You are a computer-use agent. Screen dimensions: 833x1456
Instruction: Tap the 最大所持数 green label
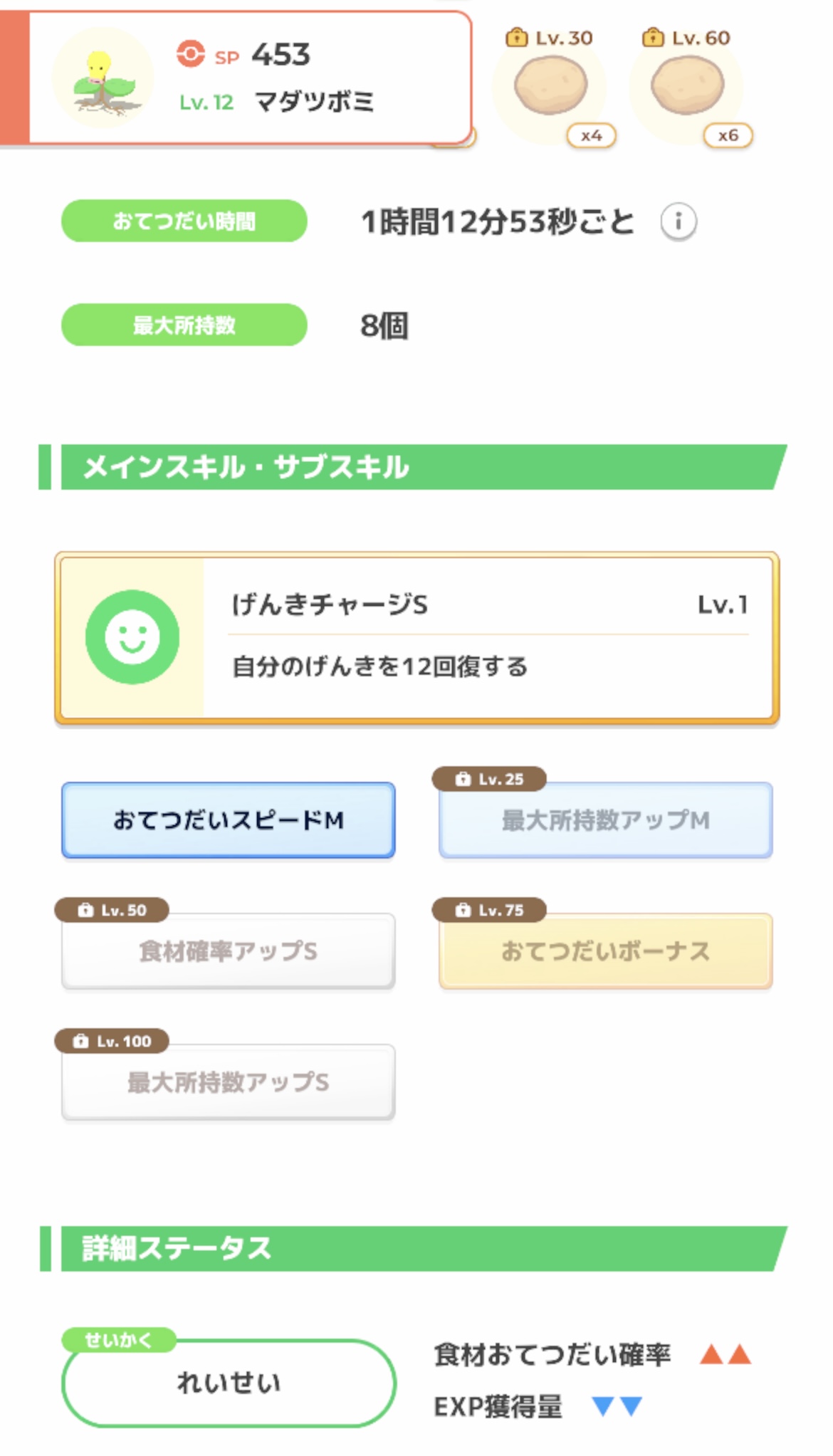click(184, 325)
